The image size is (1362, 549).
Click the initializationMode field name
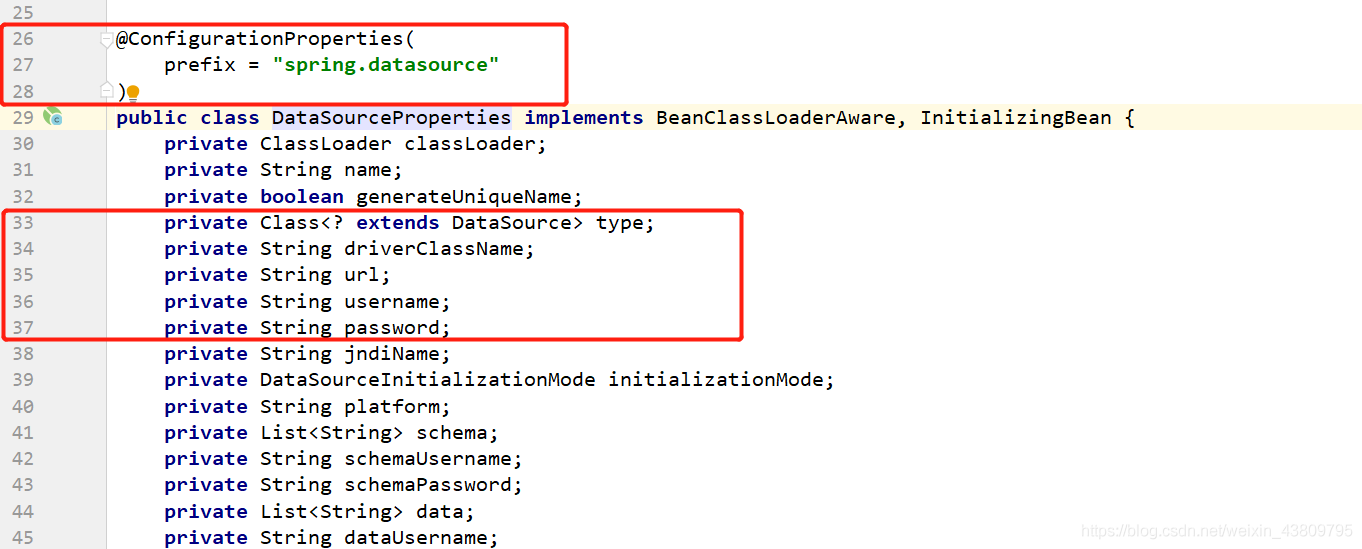[715, 380]
